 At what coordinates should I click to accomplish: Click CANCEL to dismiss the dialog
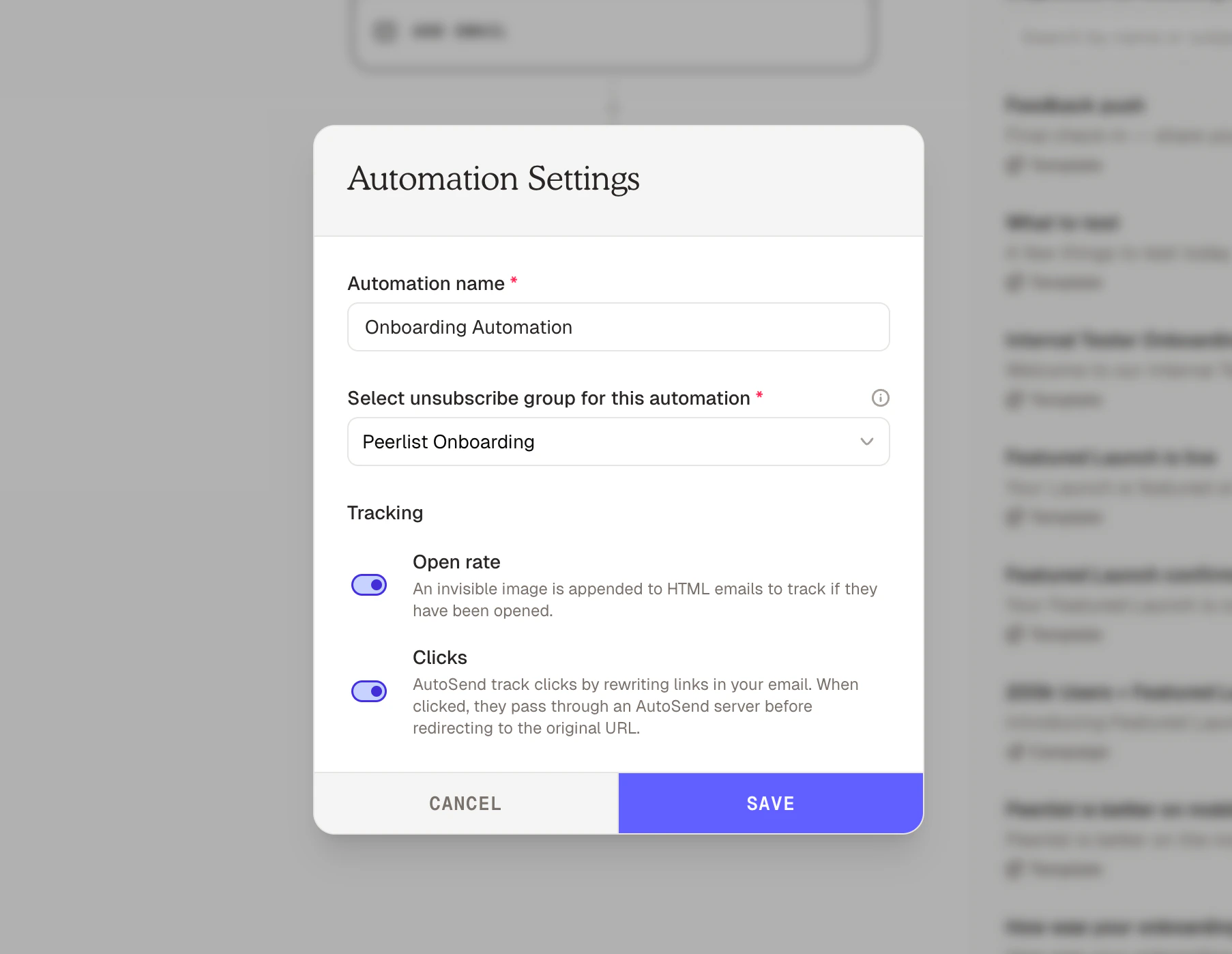(465, 803)
